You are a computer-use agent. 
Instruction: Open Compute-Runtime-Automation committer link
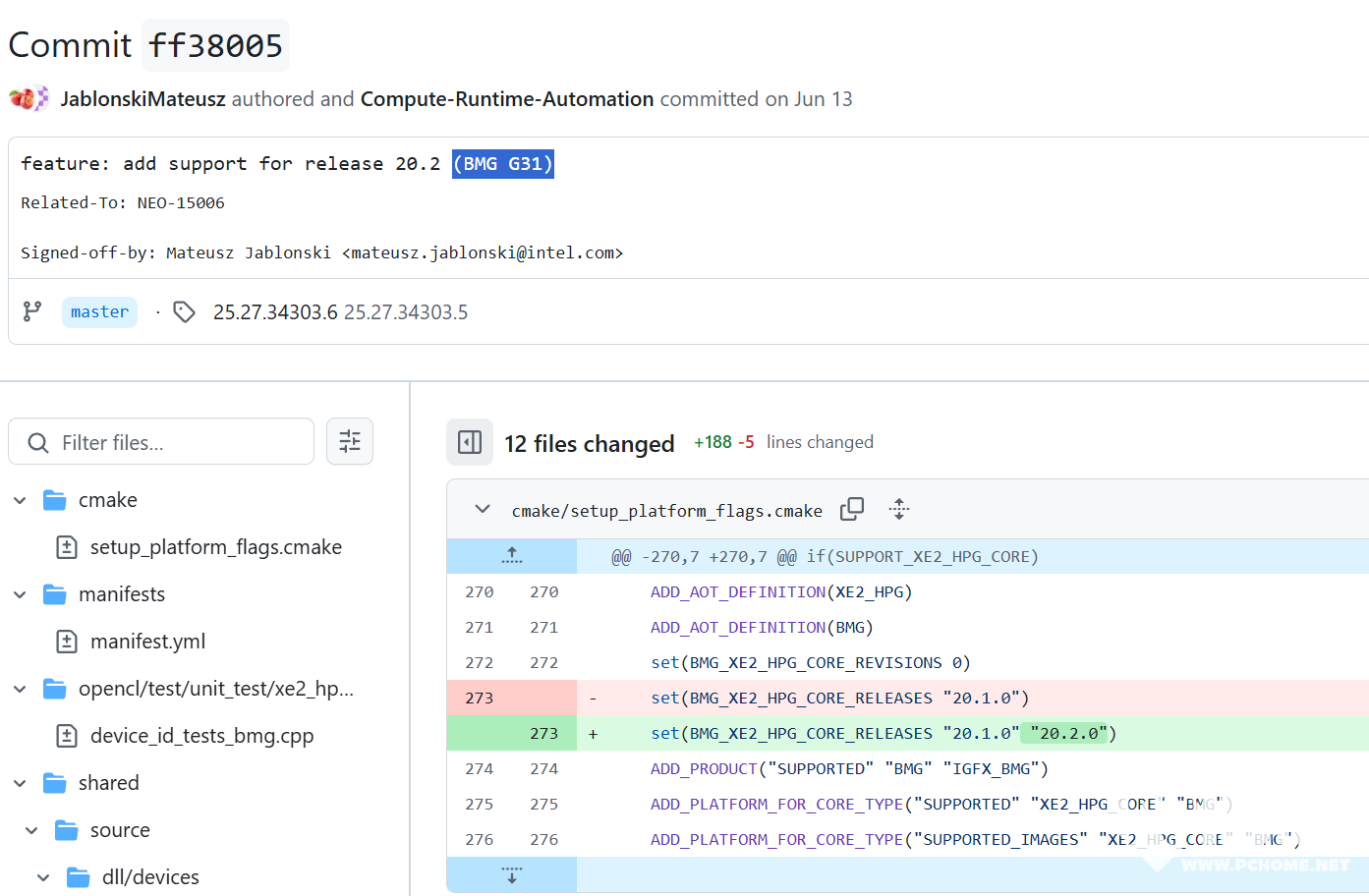[x=507, y=99]
